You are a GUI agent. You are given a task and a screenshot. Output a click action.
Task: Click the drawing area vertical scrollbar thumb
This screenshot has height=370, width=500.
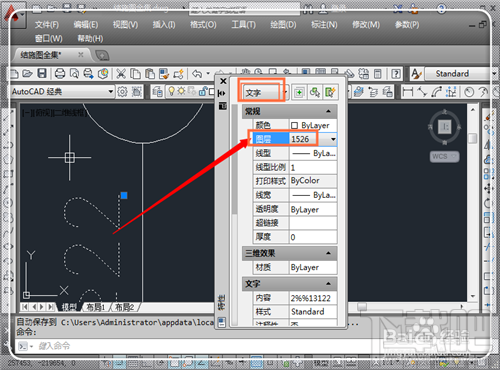pos(472,138)
